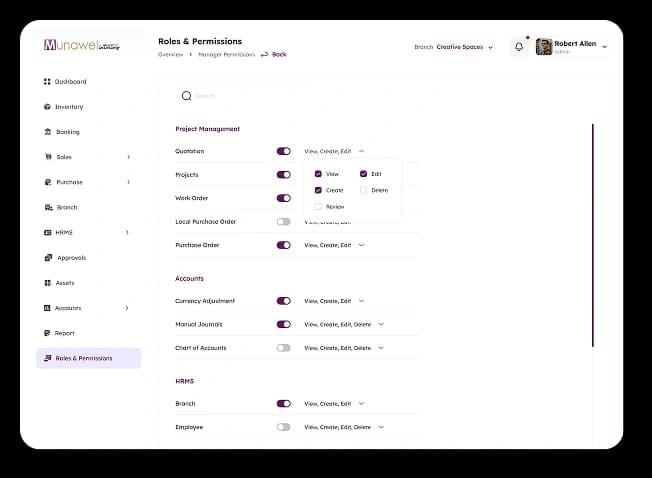
Task: Toggle the Manual Journals switch
Action: (284, 324)
